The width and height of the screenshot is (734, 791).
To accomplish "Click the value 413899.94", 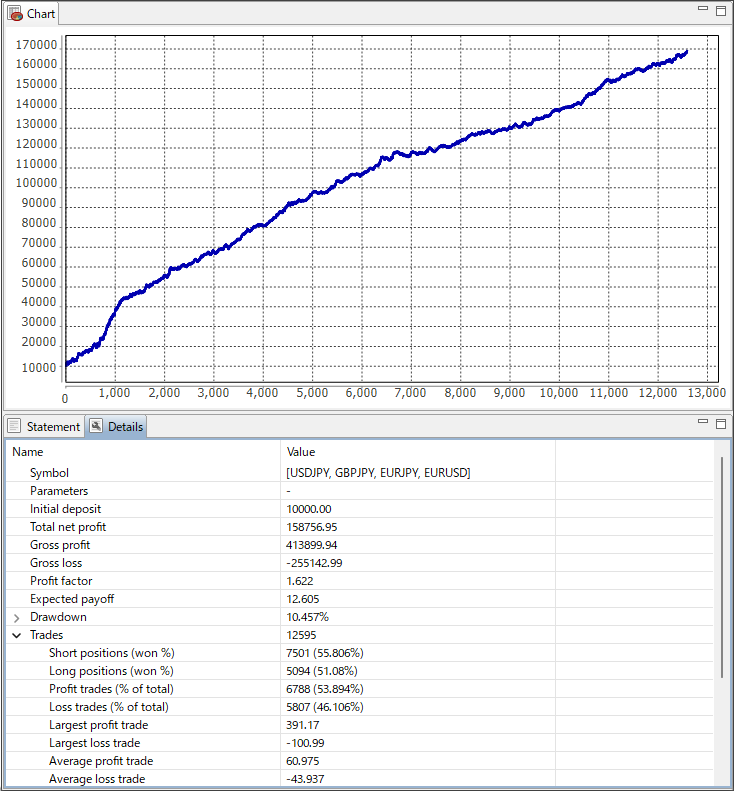I will coord(311,545).
